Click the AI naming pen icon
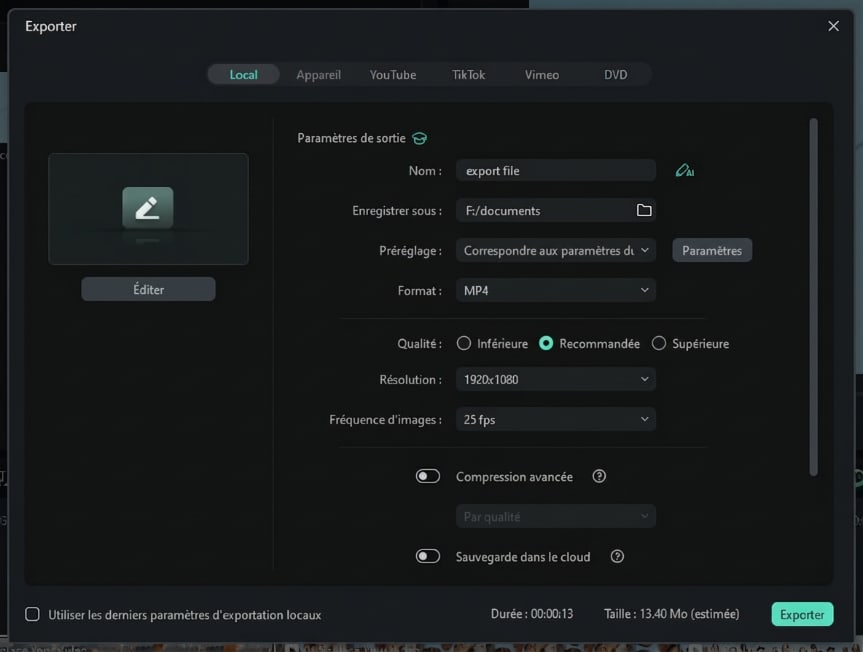The image size is (863, 652). pyautogui.click(x=685, y=170)
